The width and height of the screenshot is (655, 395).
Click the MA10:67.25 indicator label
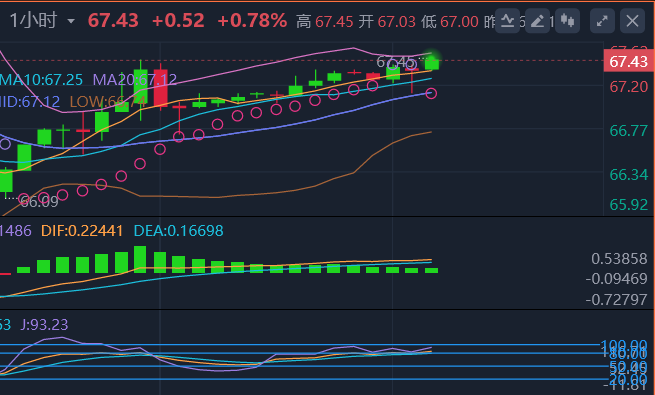(x=41, y=80)
